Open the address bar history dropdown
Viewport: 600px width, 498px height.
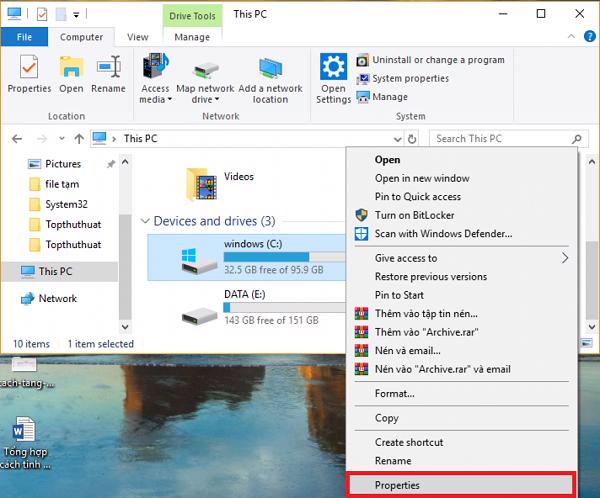pyautogui.click(x=398, y=139)
